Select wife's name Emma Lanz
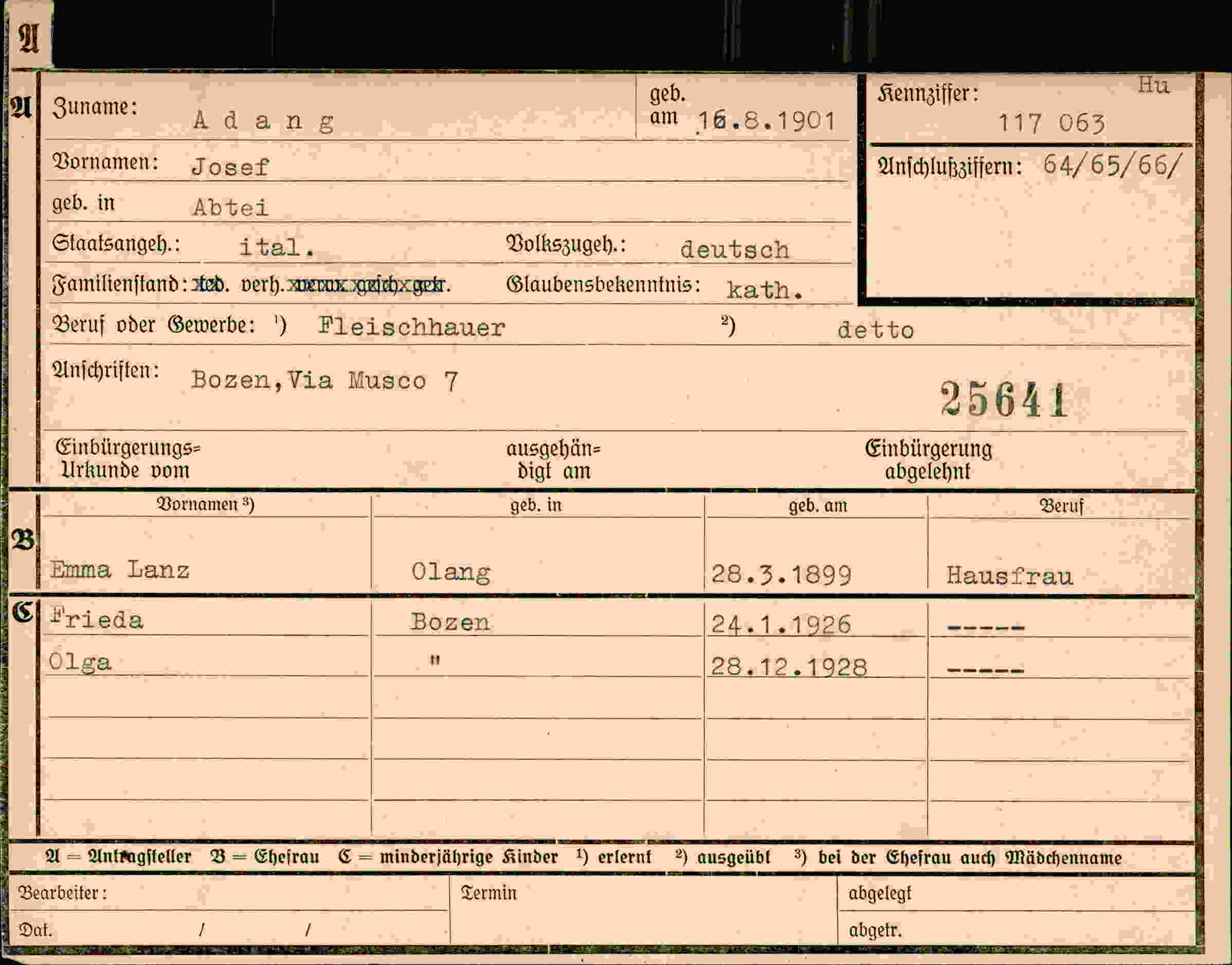The image size is (1232, 965). tap(120, 569)
